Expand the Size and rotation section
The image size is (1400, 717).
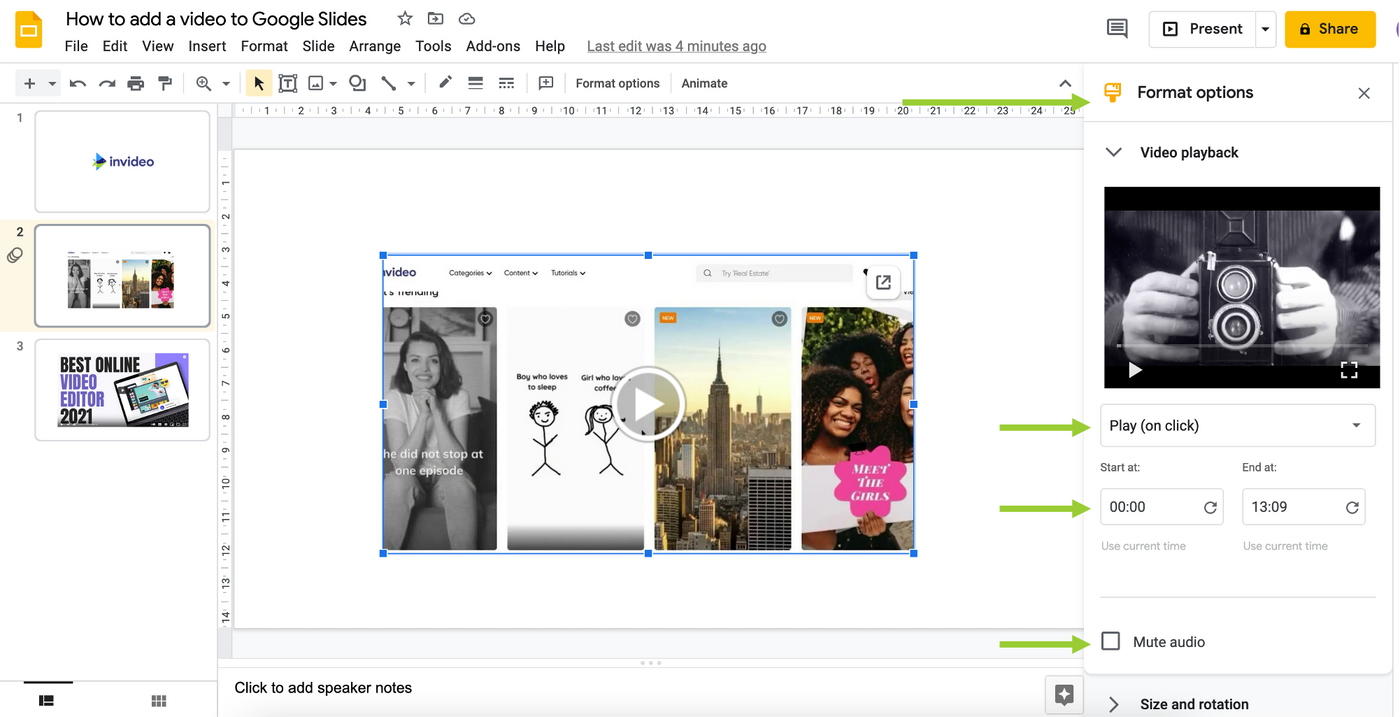(x=1113, y=704)
